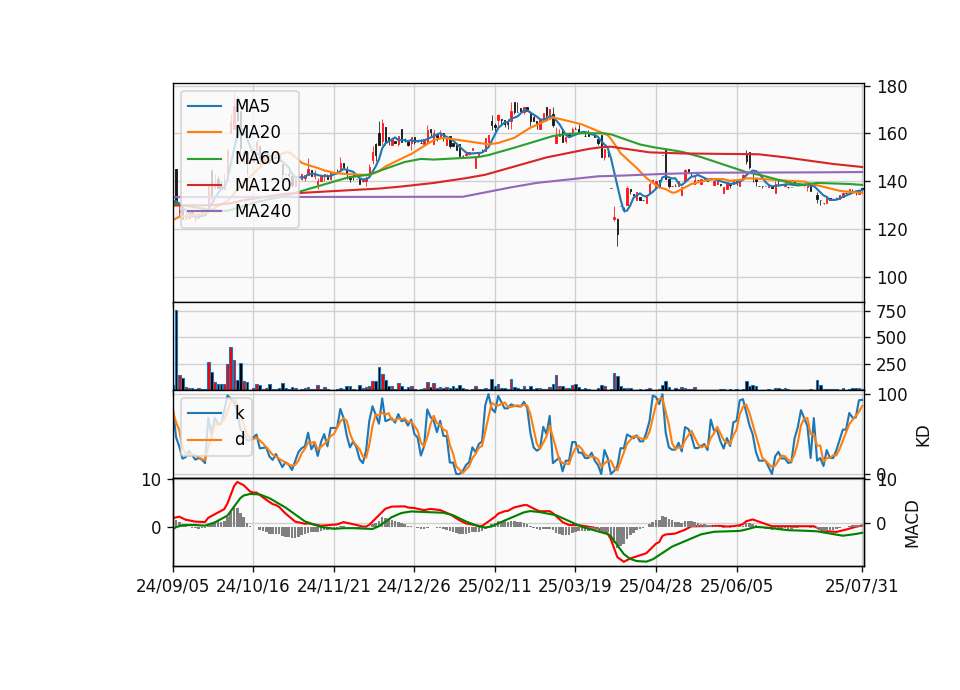Screen dimensions: 960x690
Task: Click the MA240 legend label
Action: (x=263, y=211)
